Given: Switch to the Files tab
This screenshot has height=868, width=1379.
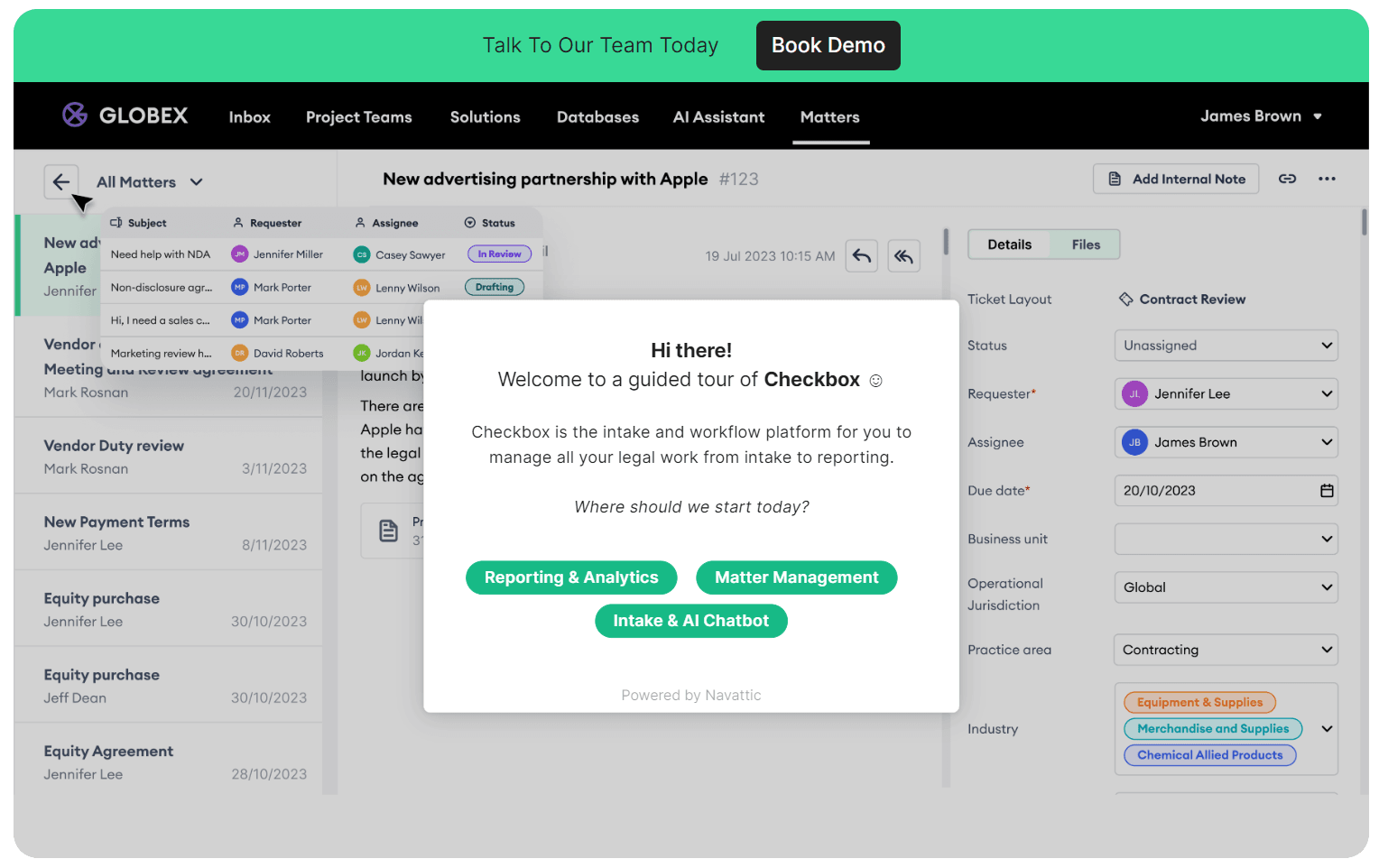Looking at the screenshot, I should click(1086, 245).
